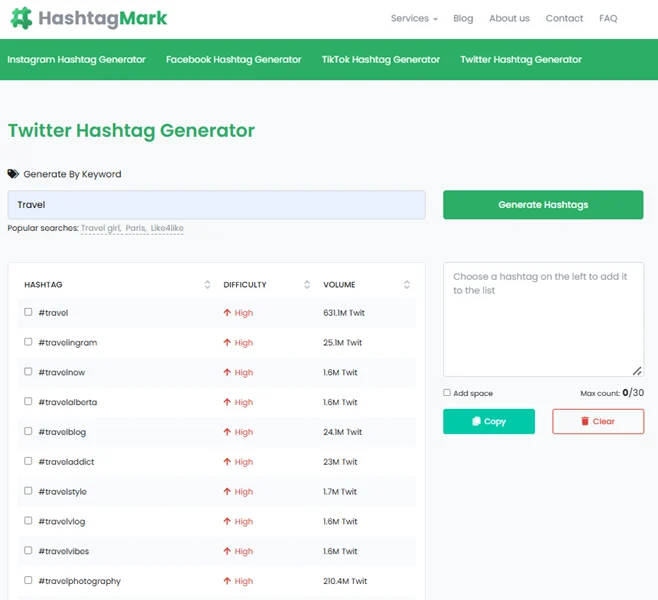Select Twitter Hashtag Generator tab
Screen dimensions: 658x600
click(521, 60)
